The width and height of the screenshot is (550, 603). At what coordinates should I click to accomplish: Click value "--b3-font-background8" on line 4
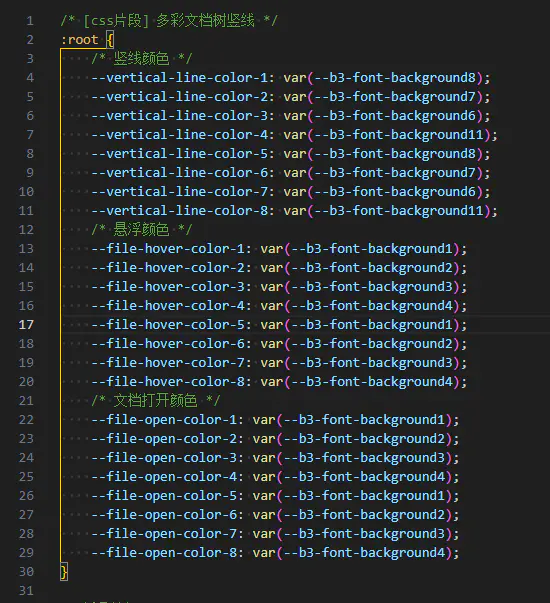click(x=395, y=78)
